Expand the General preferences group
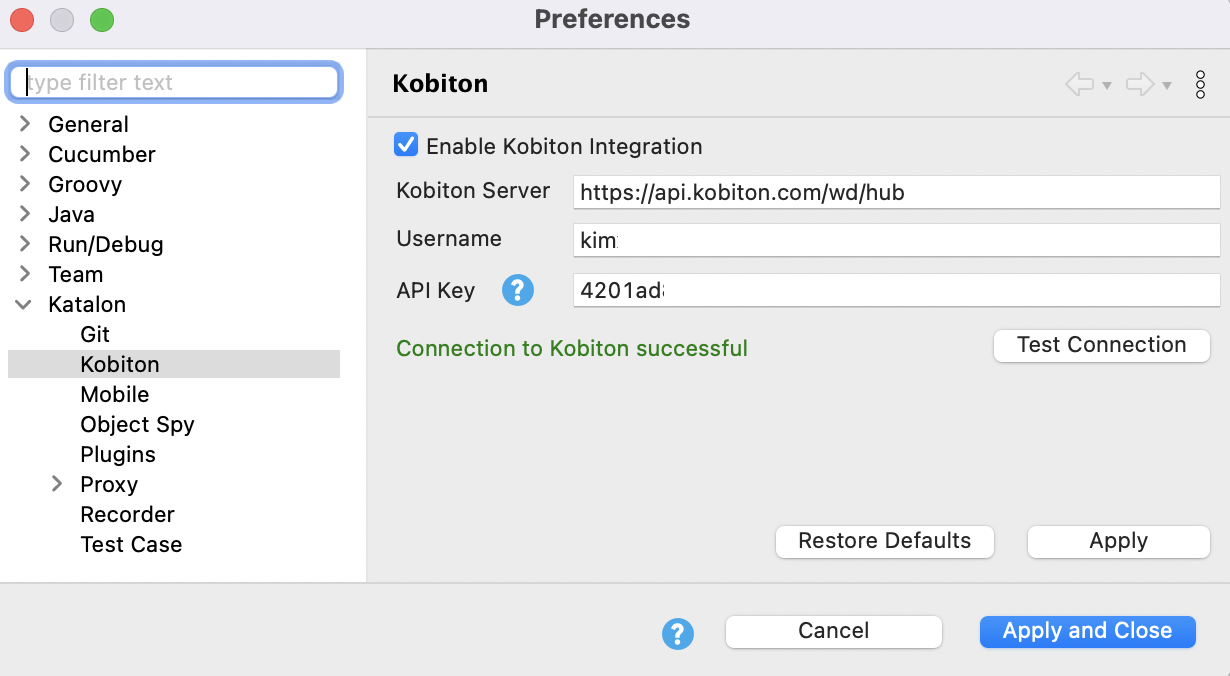The height and width of the screenshot is (676, 1230). (25, 124)
